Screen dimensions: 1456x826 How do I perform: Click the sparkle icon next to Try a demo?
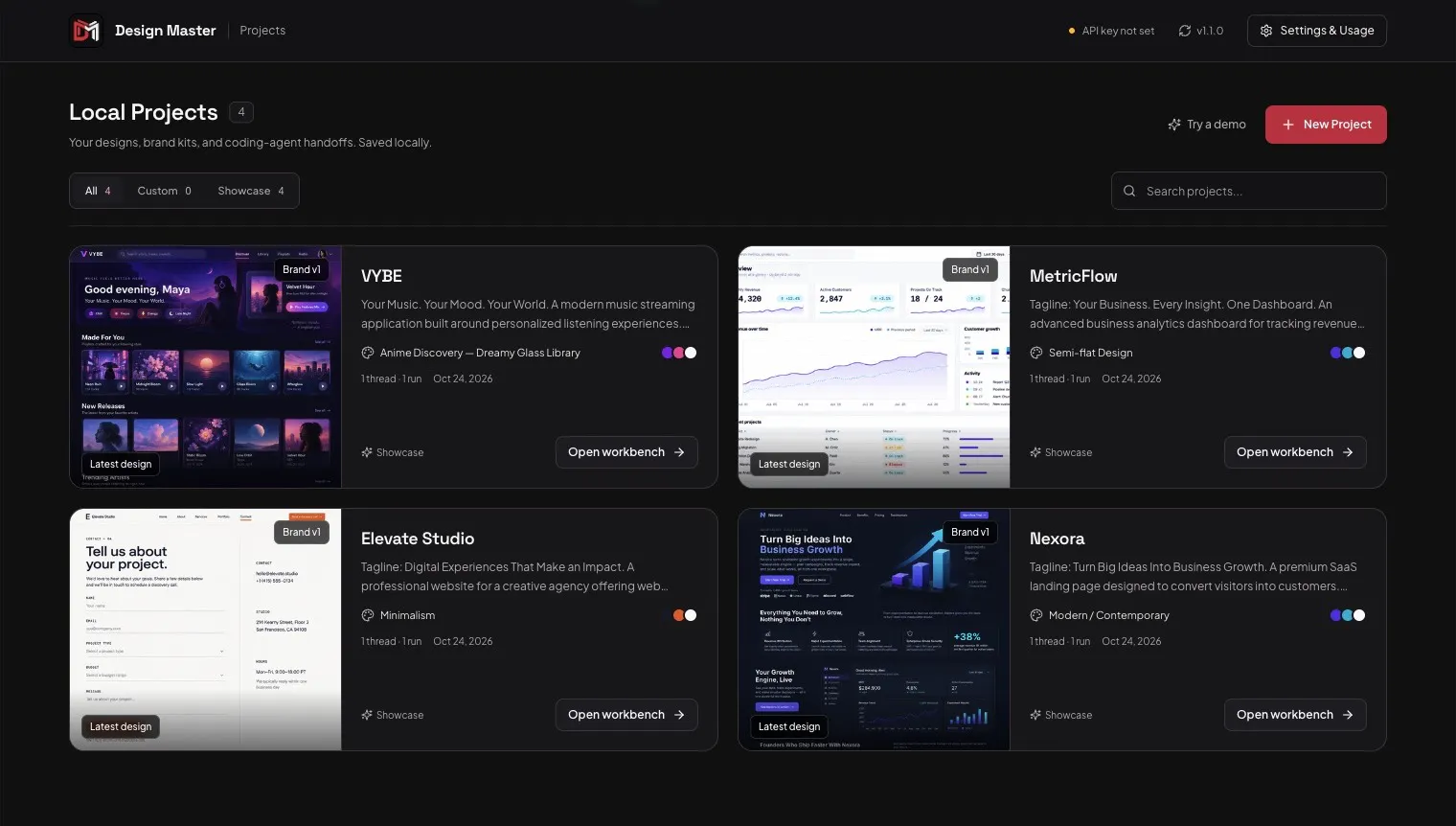tap(1174, 125)
